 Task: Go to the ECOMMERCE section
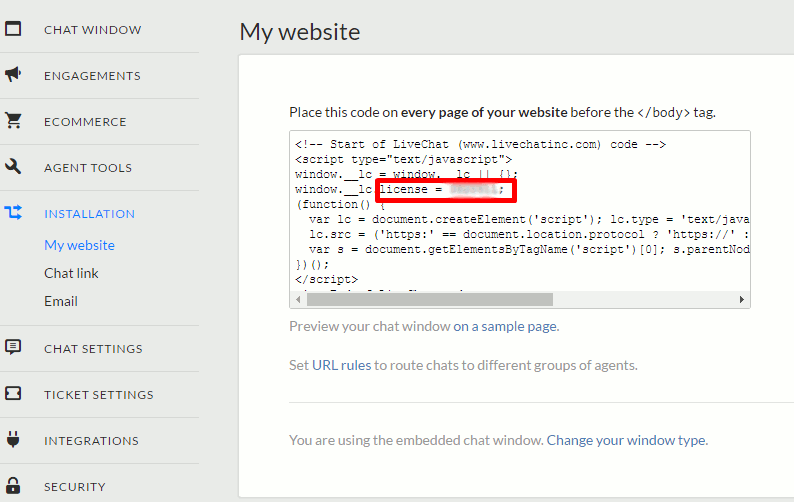(x=85, y=122)
